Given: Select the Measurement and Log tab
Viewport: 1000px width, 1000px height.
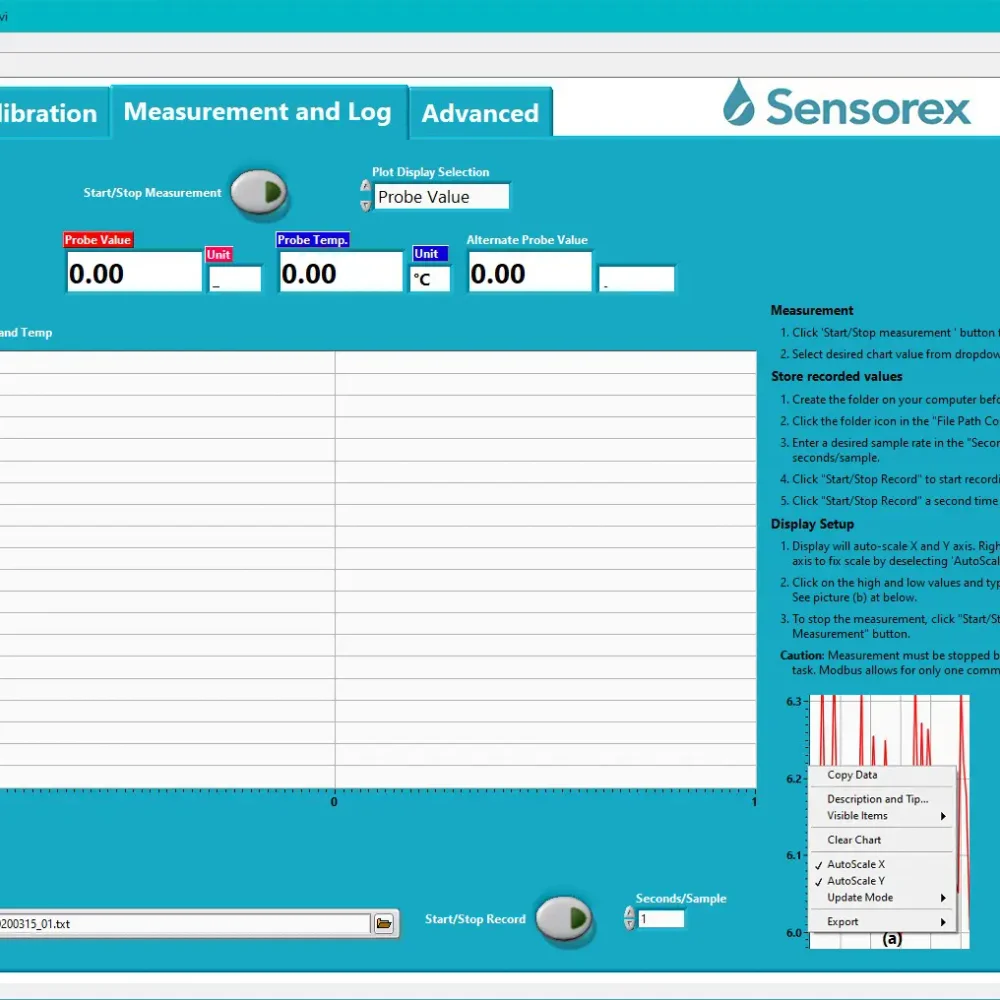Looking at the screenshot, I should pos(257,112).
